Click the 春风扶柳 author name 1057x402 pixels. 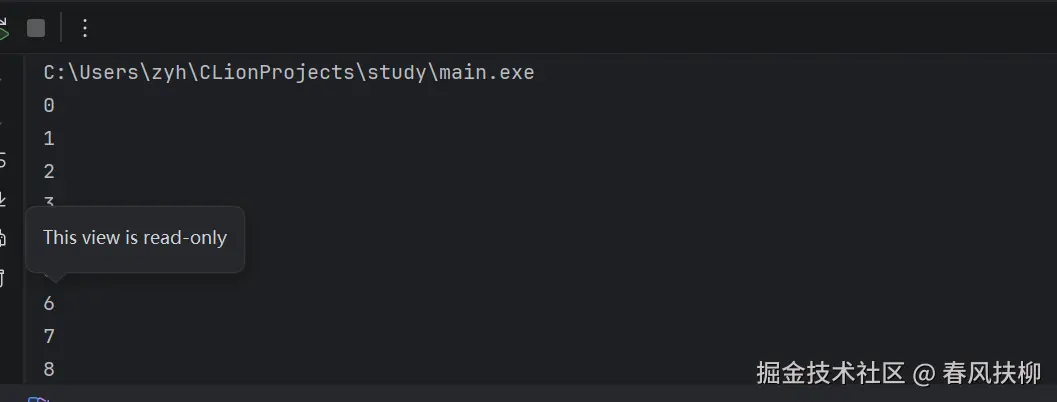[x=992, y=373]
